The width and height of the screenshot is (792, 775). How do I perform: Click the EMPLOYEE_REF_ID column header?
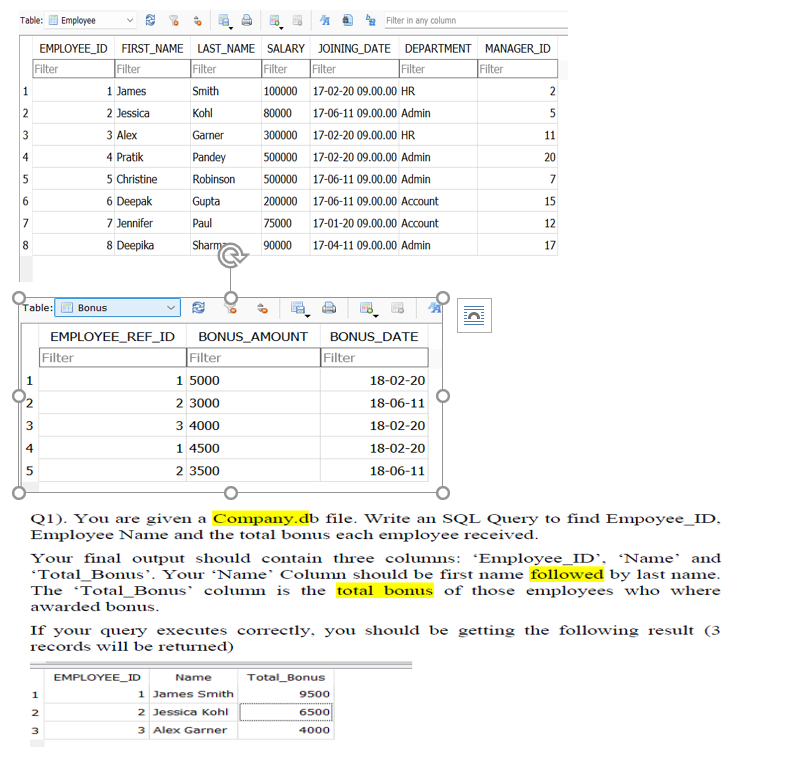[113, 336]
